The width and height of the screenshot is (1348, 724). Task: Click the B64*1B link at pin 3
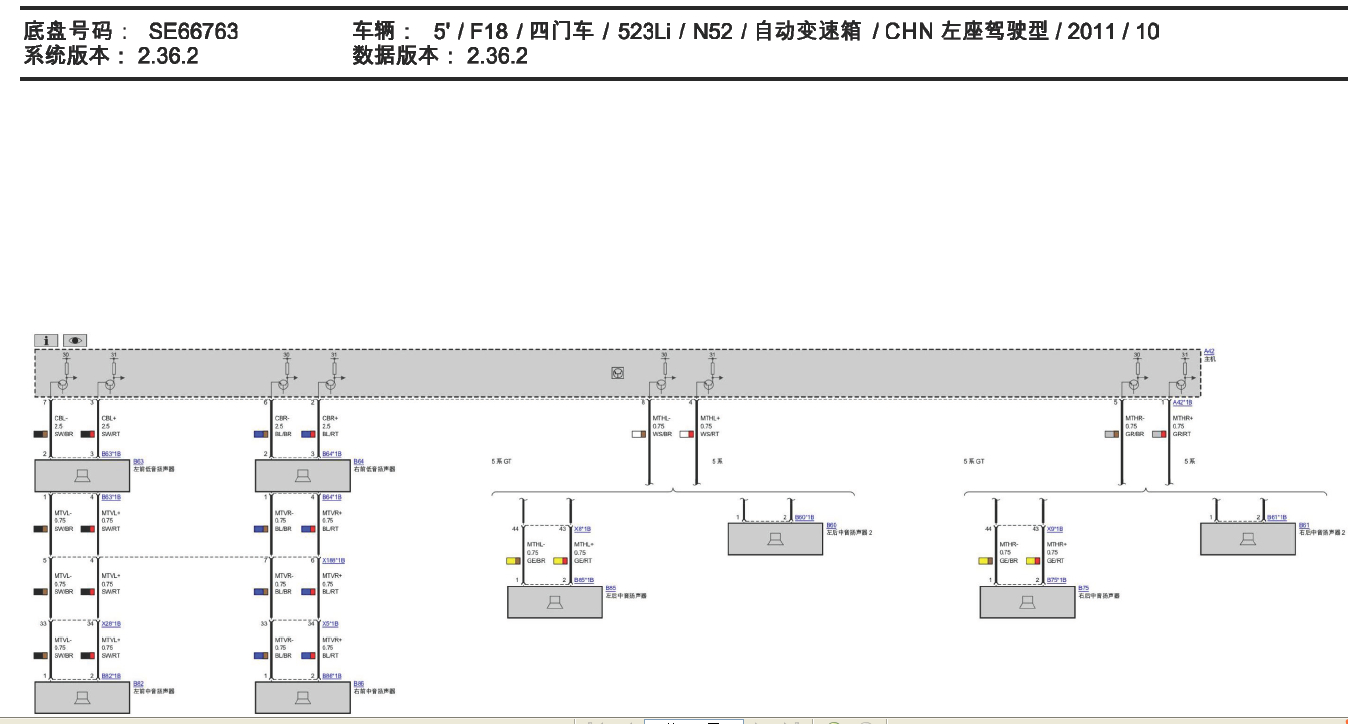click(331, 454)
